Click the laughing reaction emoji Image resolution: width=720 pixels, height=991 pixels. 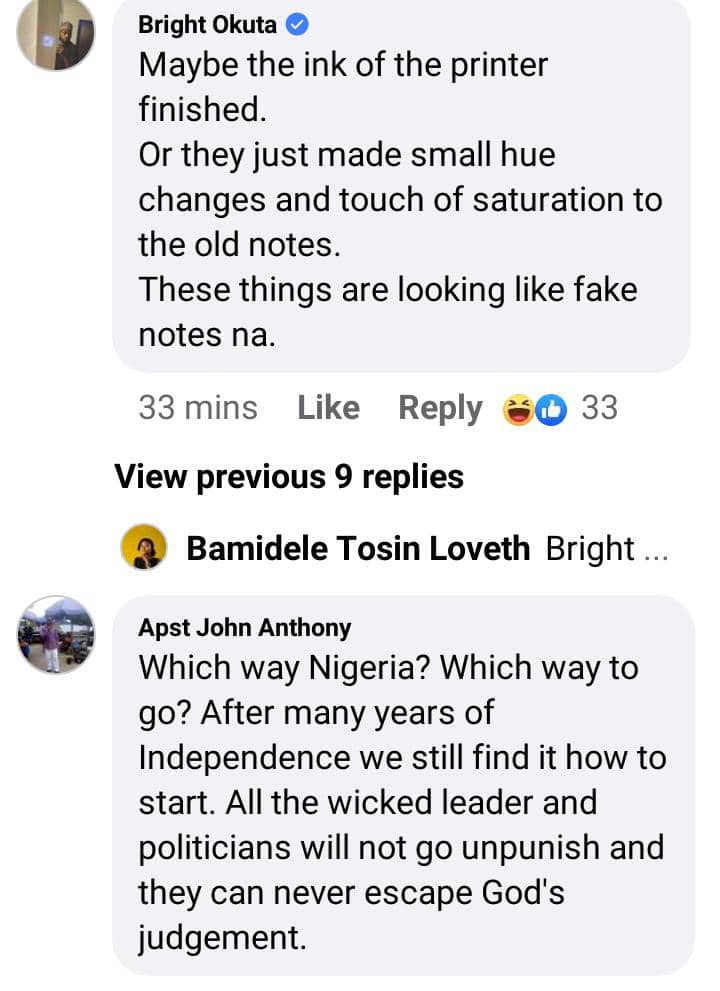[x=518, y=409]
